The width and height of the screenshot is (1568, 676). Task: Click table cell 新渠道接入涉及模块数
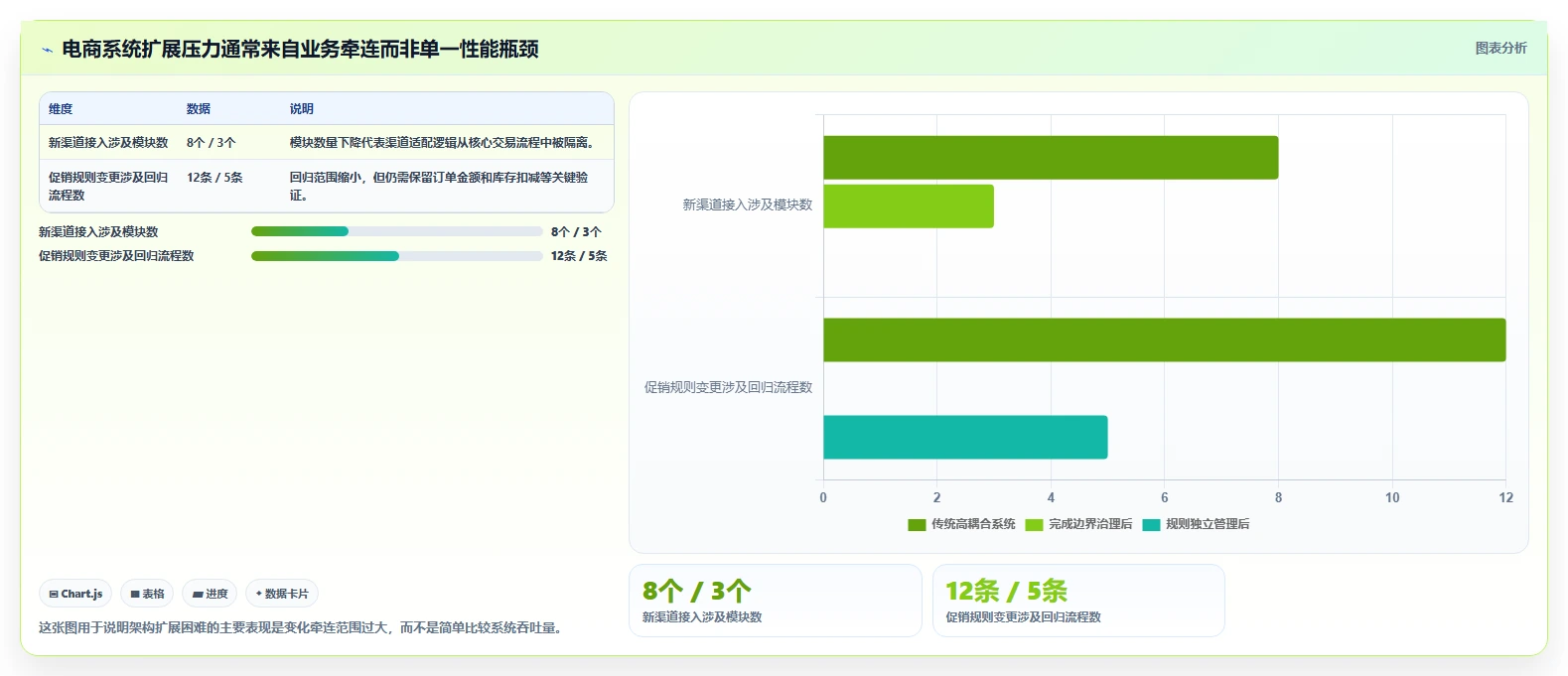pyautogui.click(x=108, y=143)
